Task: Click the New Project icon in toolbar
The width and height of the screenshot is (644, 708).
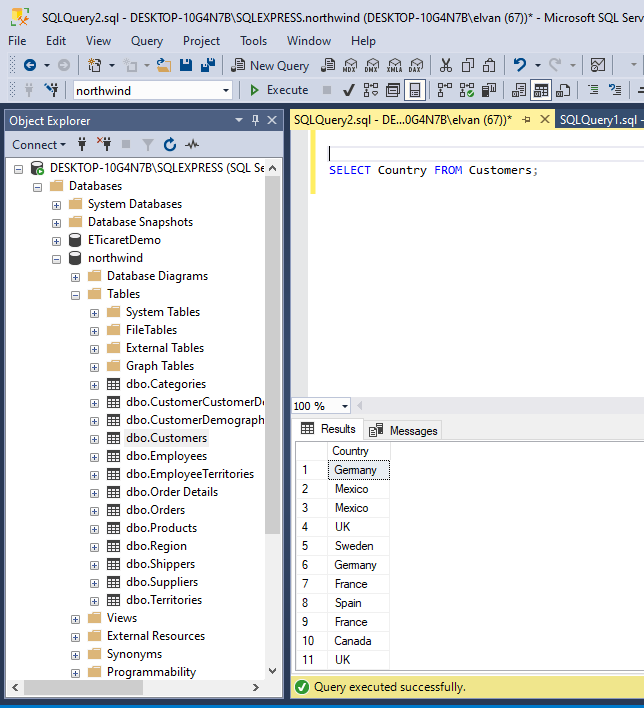Action: point(94,65)
